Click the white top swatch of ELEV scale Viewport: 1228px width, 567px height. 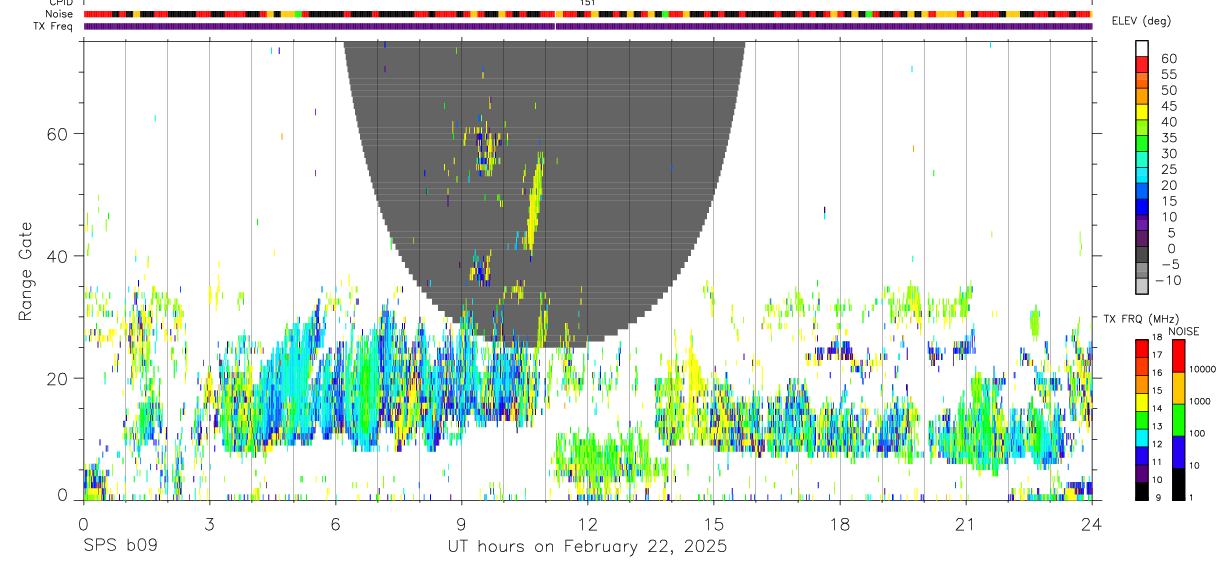click(1142, 48)
